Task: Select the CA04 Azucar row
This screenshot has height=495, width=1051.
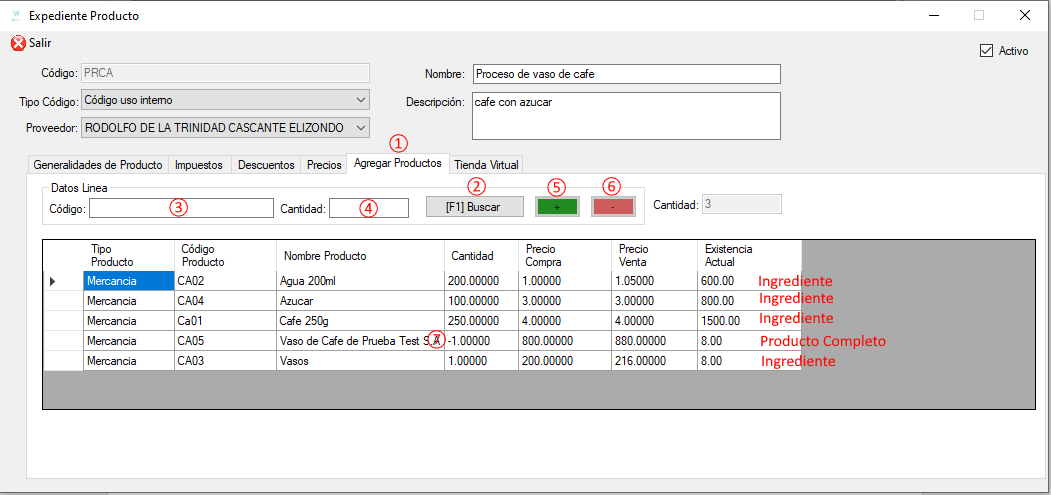Action: [422, 301]
